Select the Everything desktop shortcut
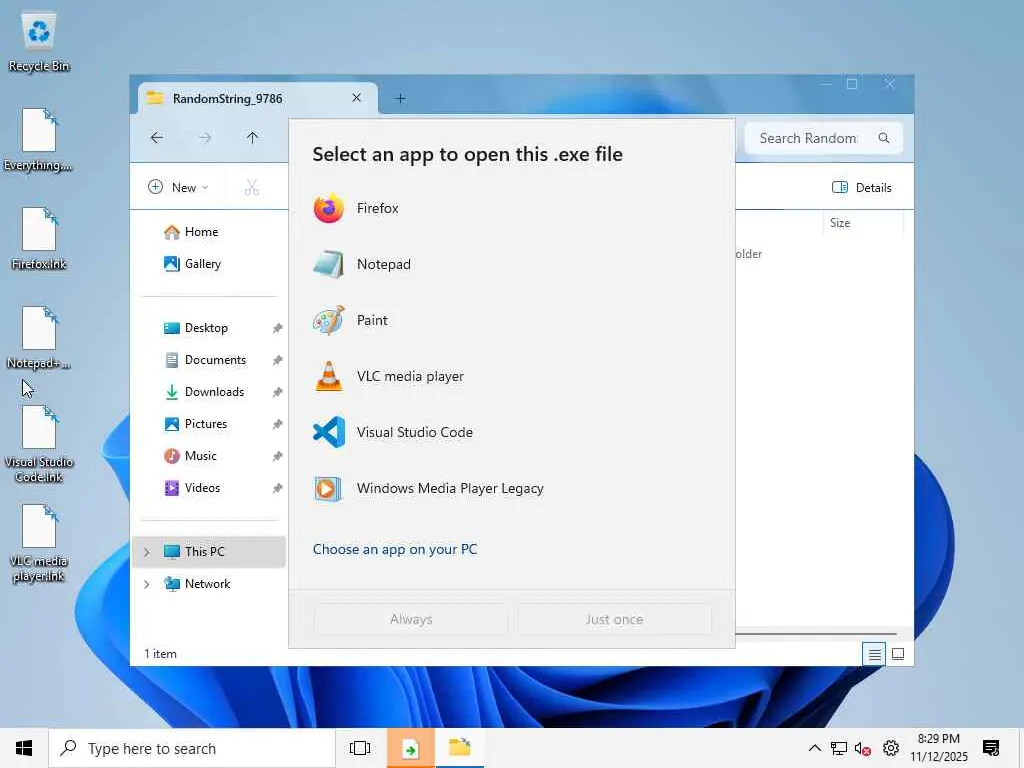This screenshot has height=768, width=1024. pos(39,140)
